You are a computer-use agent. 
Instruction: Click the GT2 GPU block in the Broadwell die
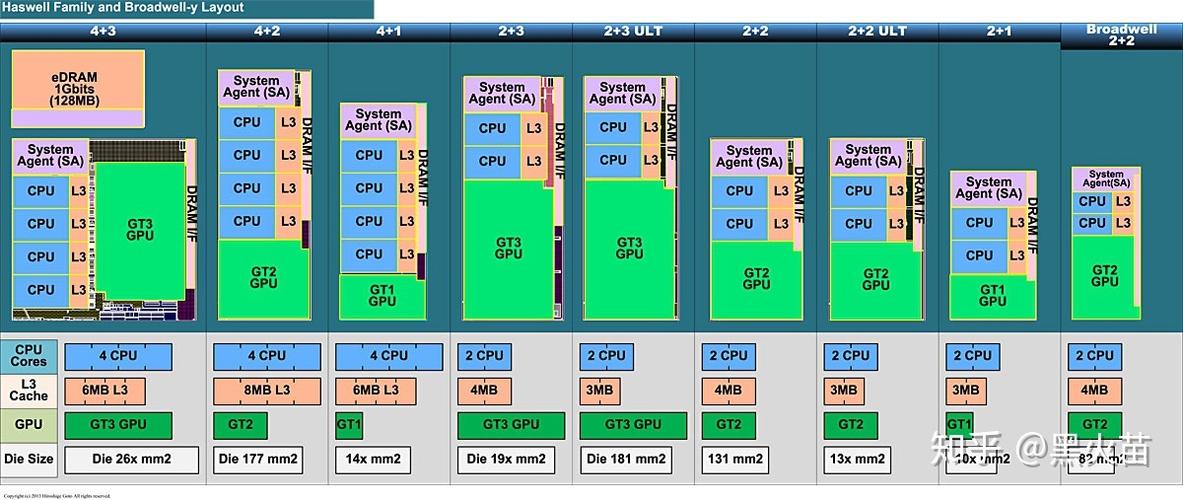click(1105, 276)
